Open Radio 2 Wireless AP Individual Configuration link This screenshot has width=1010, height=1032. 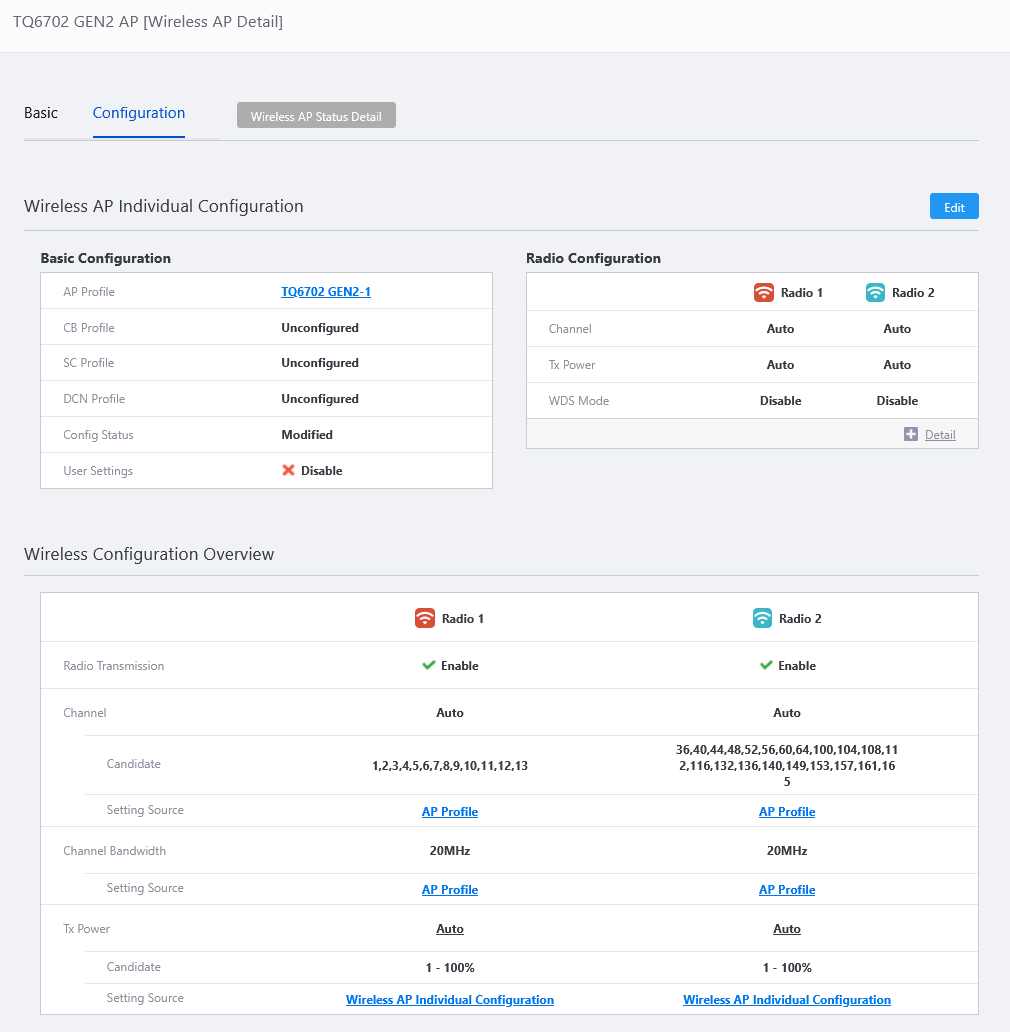coord(787,1000)
